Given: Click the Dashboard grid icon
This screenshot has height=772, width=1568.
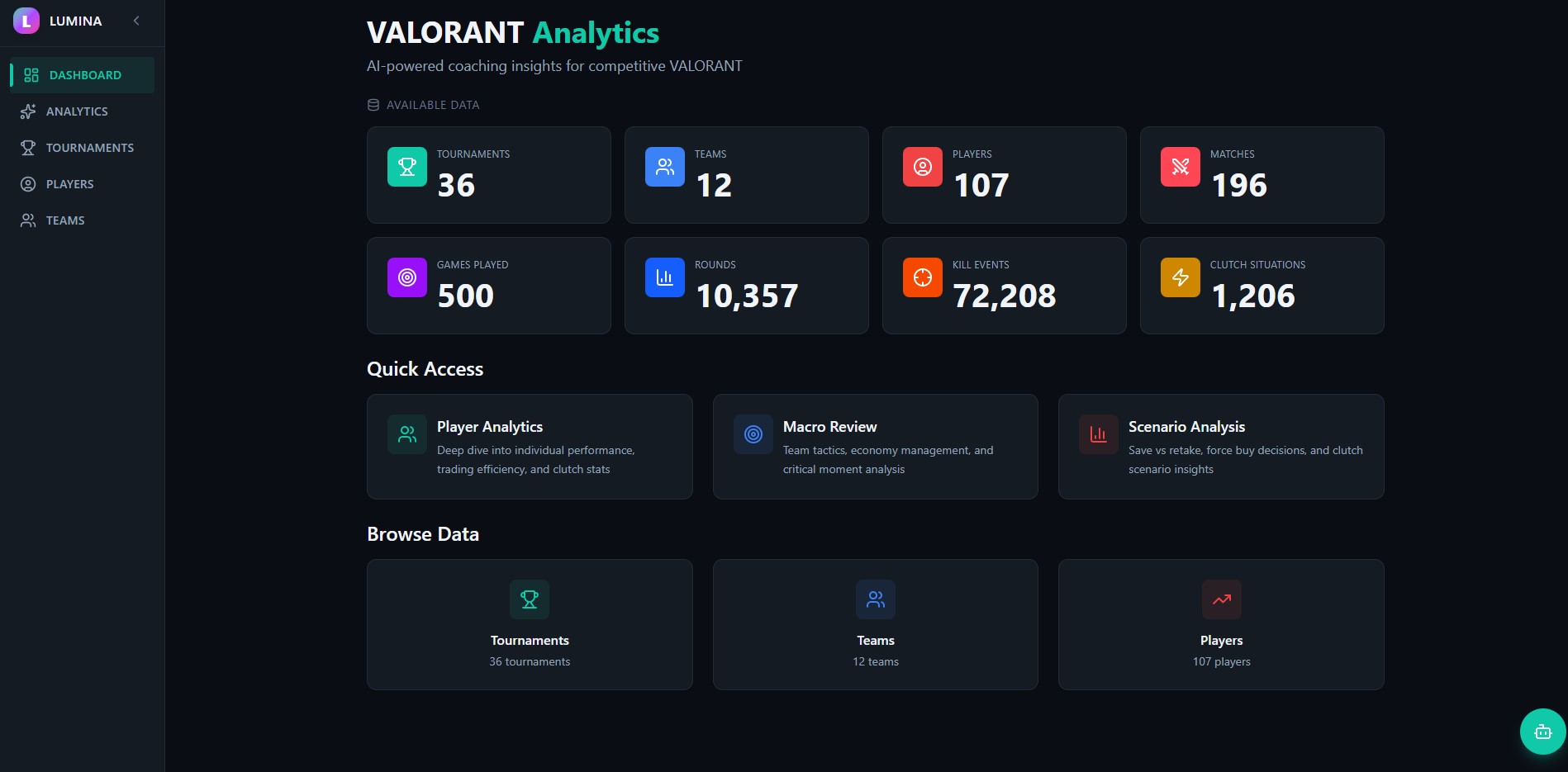Looking at the screenshot, I should pyautogui.click(x=31, y=75).
